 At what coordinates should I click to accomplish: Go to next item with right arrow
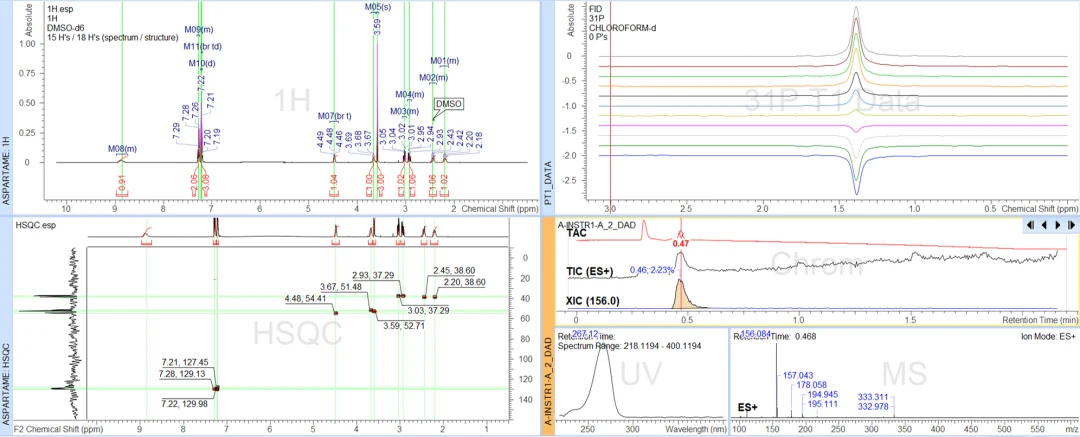[x=1057, y=225]
